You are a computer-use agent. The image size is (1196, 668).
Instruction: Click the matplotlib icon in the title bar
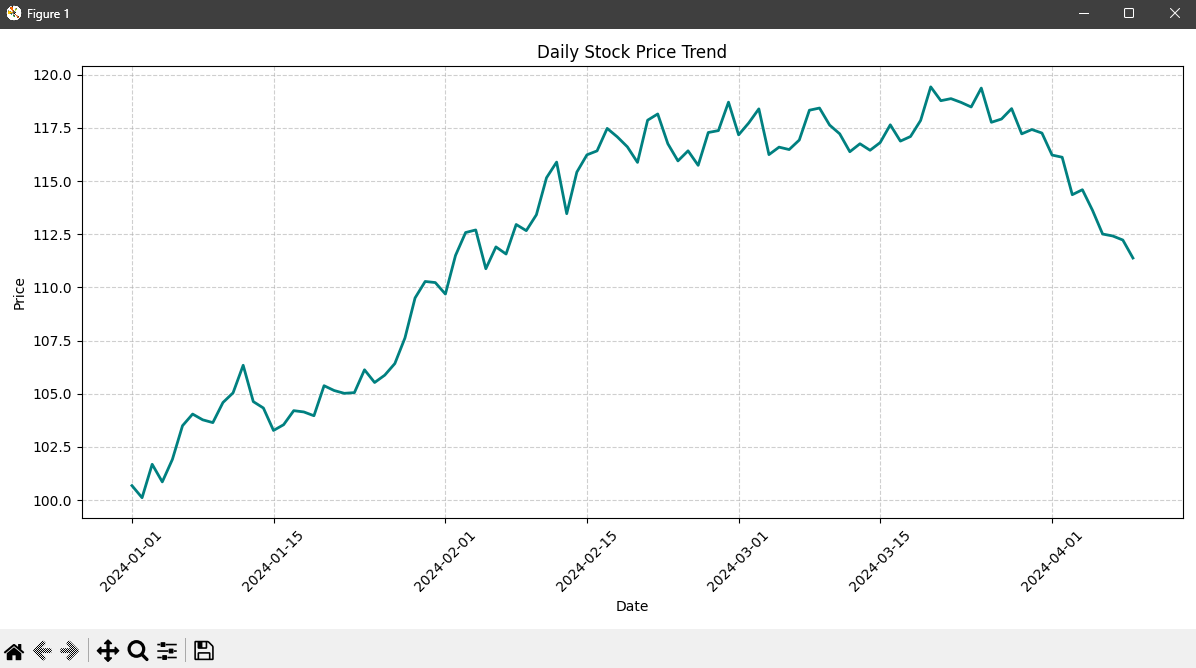coord(14,14)
